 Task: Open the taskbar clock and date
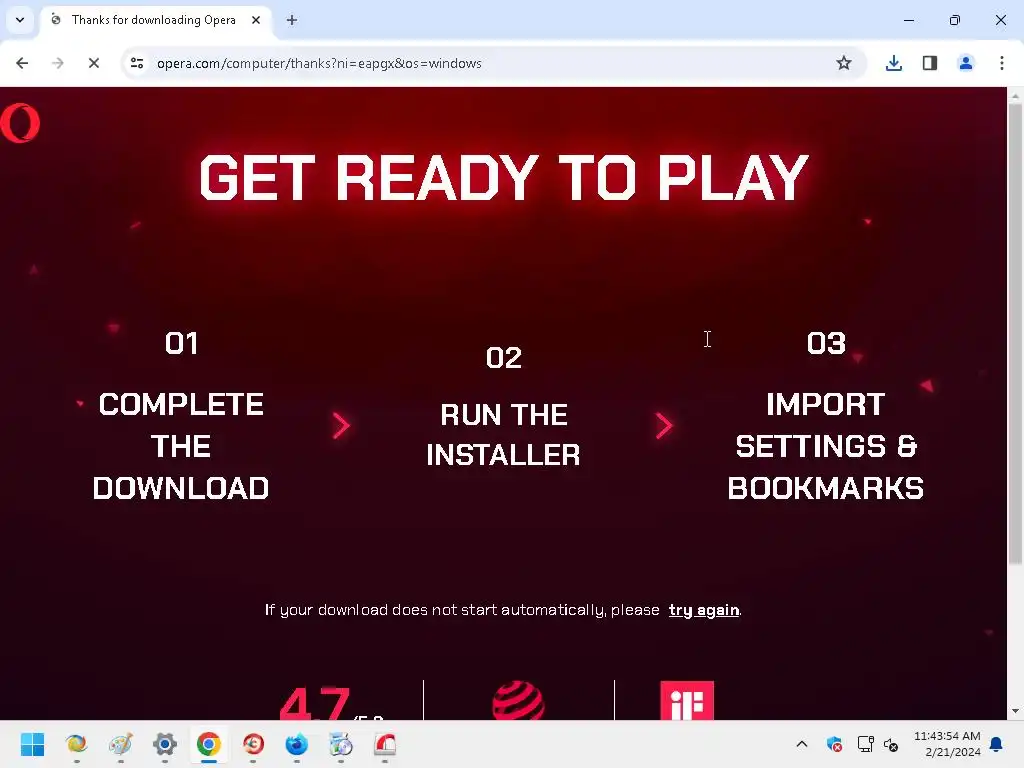tap(947, 744)
